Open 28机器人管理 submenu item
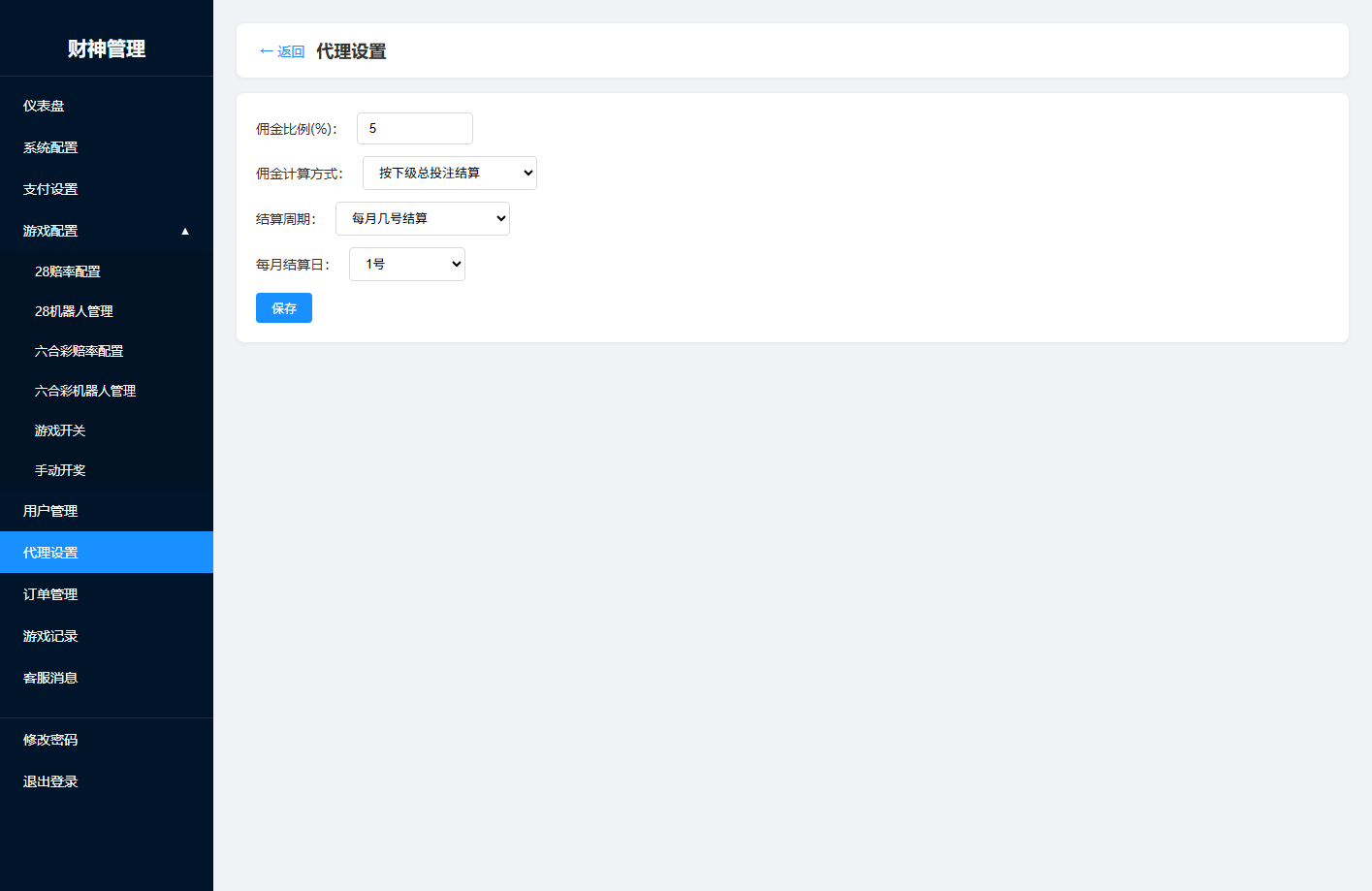The height and width of the screenshot is (891, 1372). click(107, 311)
